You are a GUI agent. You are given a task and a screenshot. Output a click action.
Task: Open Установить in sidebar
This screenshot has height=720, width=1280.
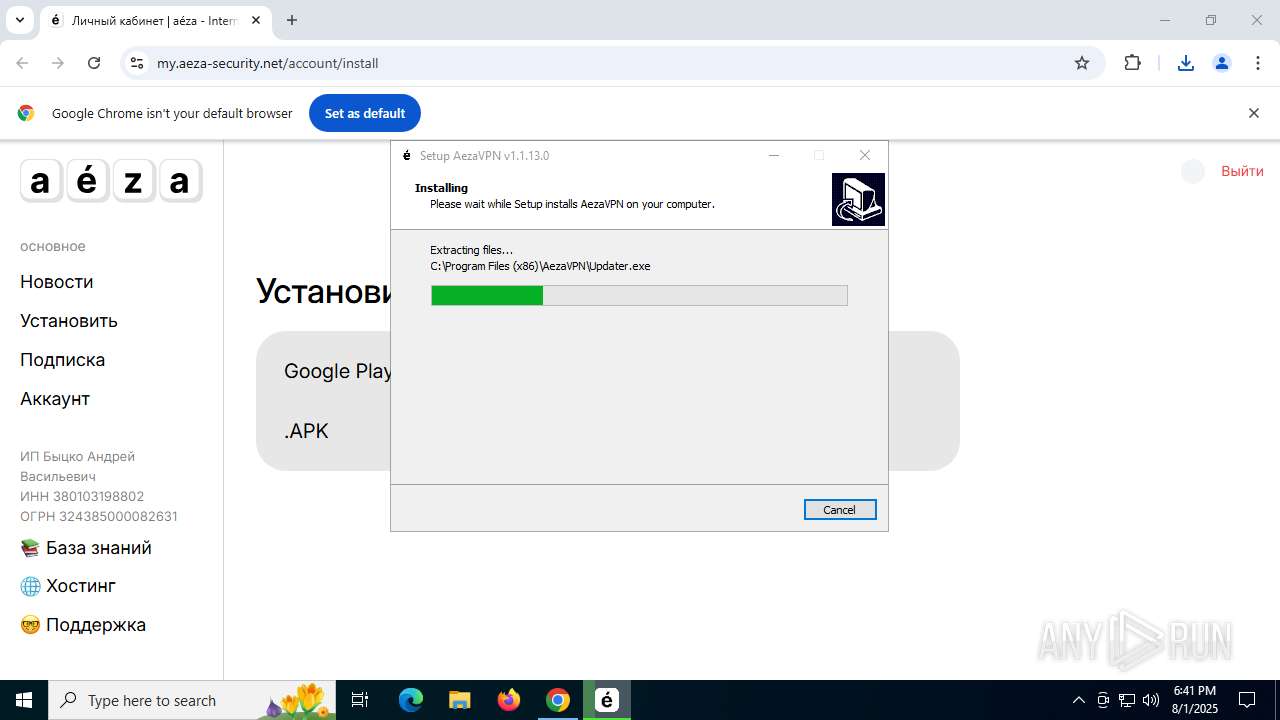pos(69,321)
